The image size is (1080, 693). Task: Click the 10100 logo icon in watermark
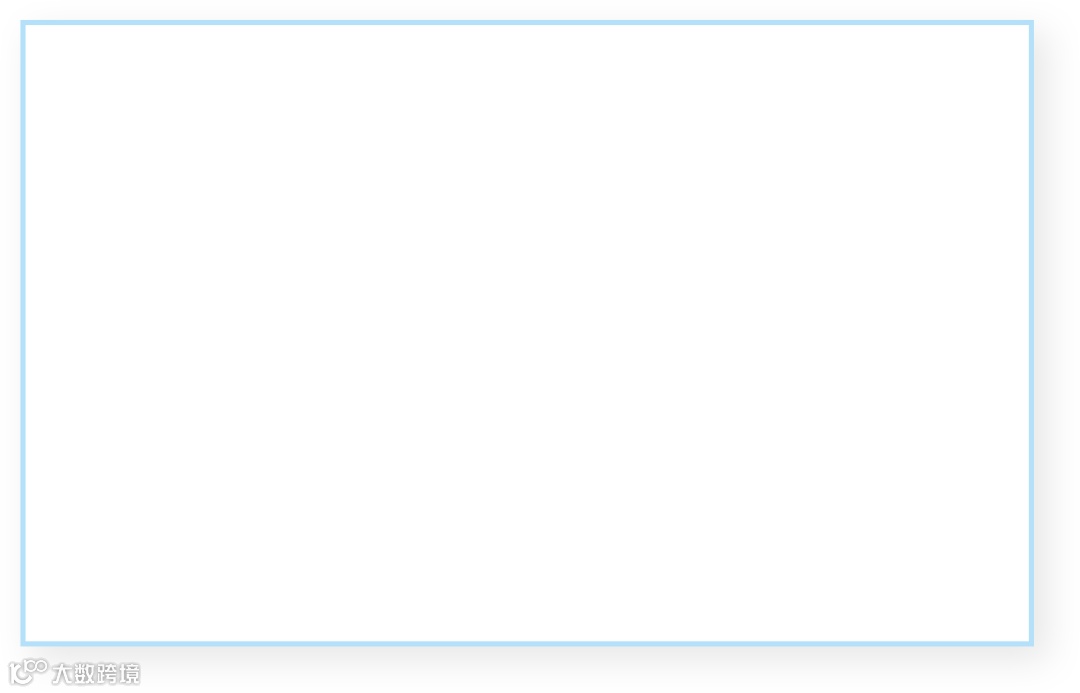click(x=28, y=672)
